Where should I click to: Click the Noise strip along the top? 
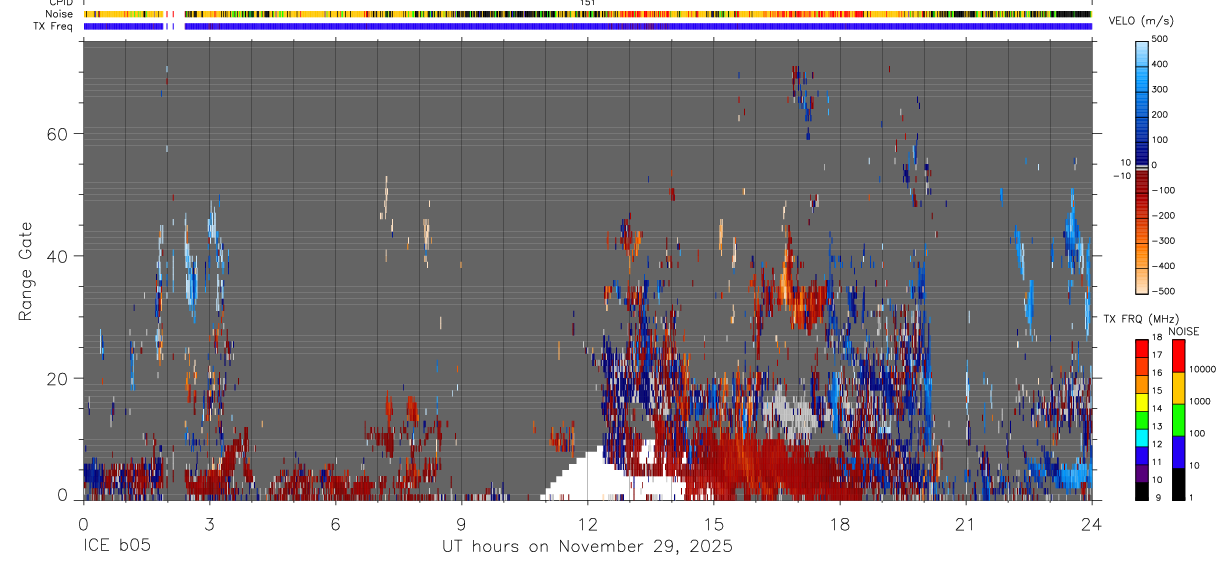tap(588, 14)
